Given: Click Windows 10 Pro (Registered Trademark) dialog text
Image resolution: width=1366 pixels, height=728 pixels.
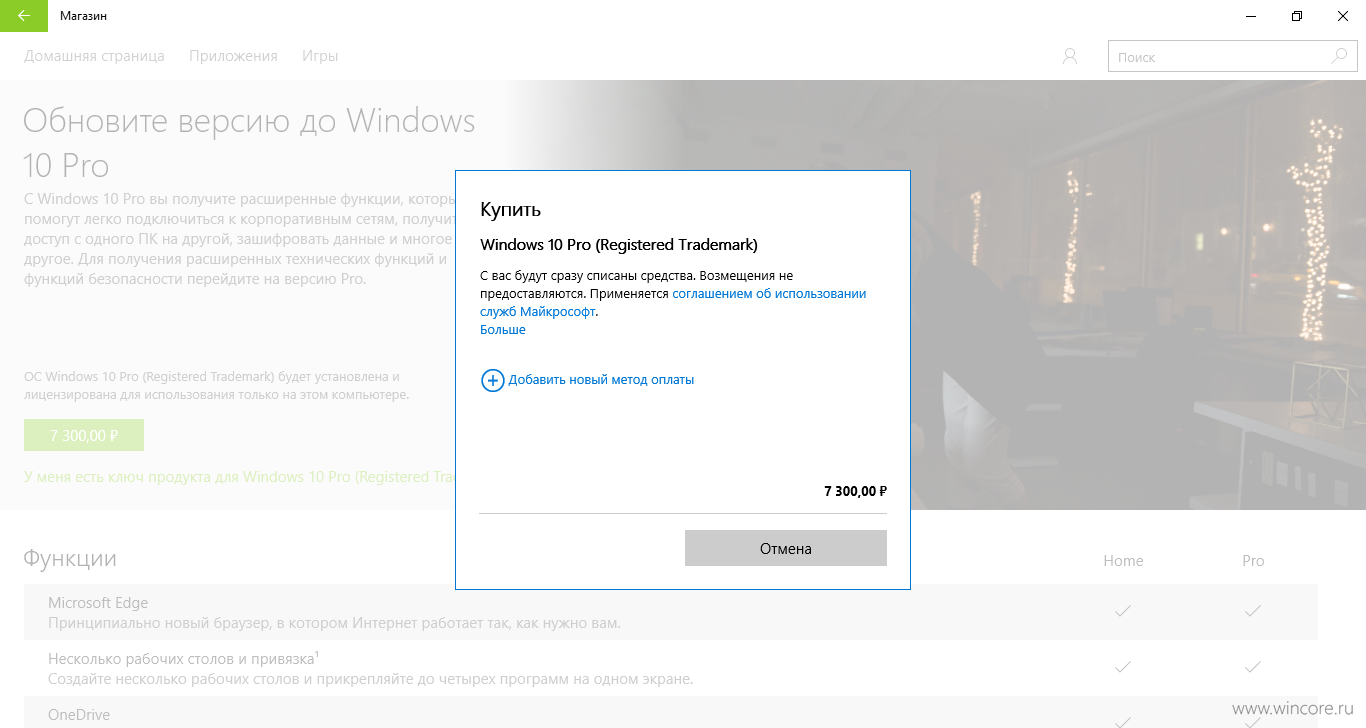Looking at the screenshot, I should pyautogui.click(x=619, y=245).
